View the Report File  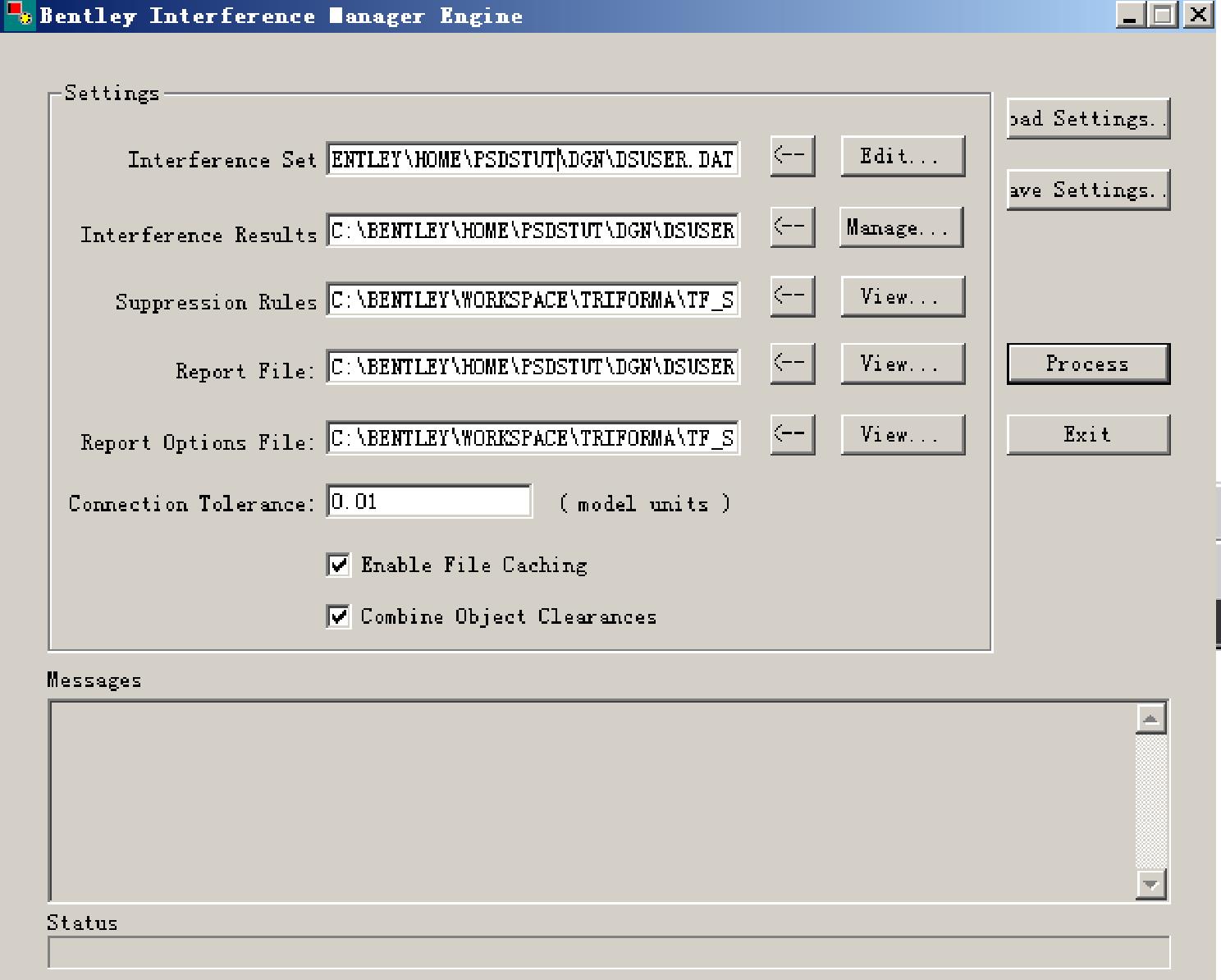click(903, 364)
